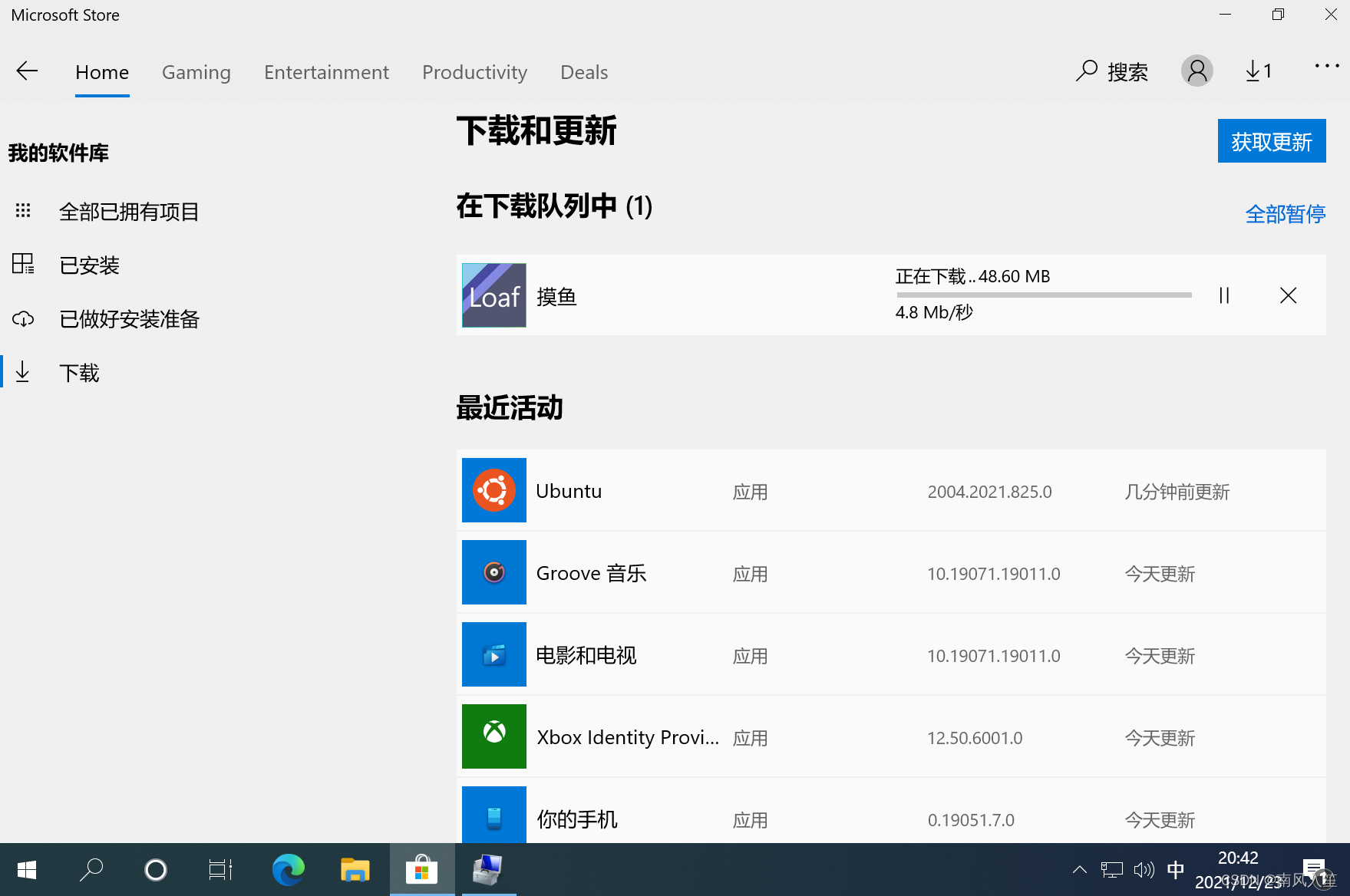Launch Microsoft Edge from the taskbar
The image size is (1350, 896).
click(x=289, y=870)
